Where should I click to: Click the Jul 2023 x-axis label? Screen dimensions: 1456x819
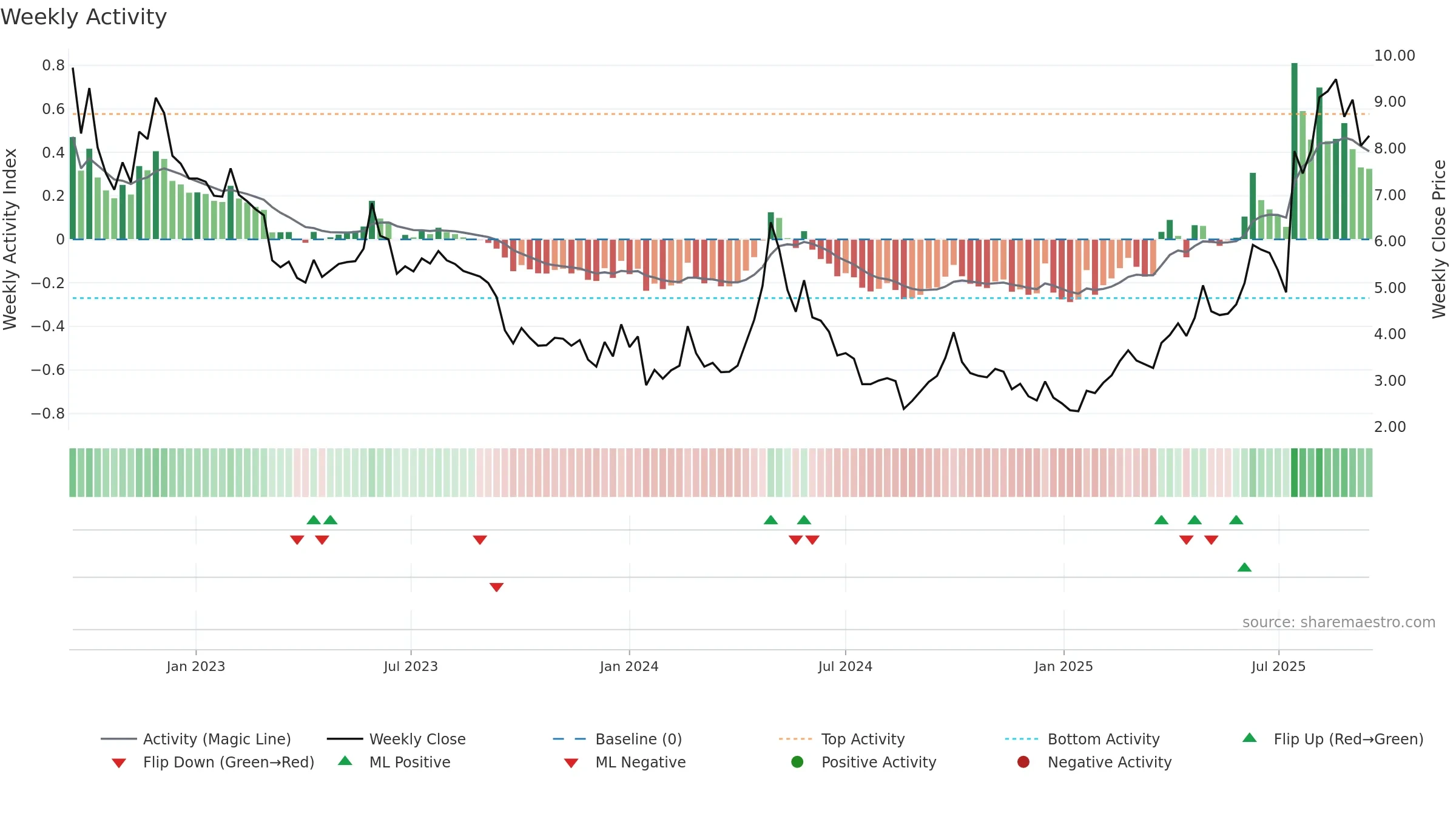[411, 666]
